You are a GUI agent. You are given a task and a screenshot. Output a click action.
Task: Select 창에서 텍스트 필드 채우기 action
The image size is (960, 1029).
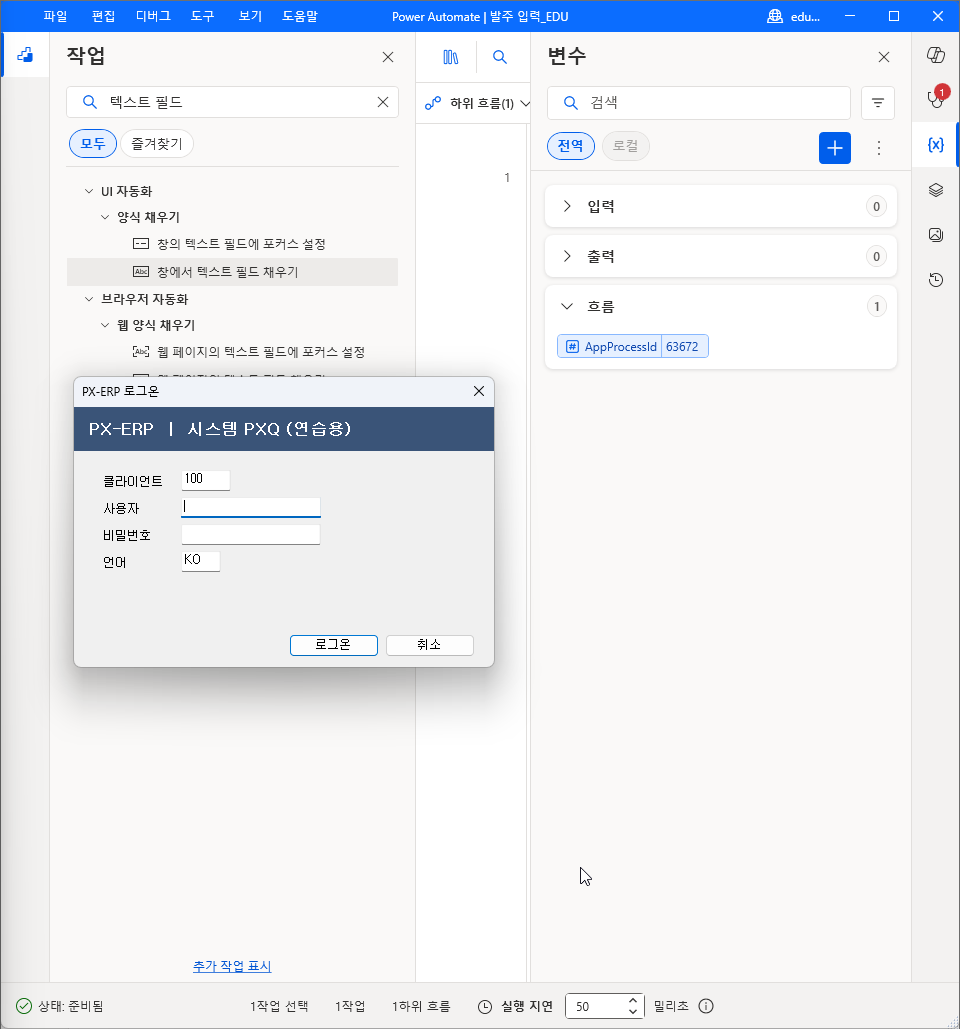point(232,272)
